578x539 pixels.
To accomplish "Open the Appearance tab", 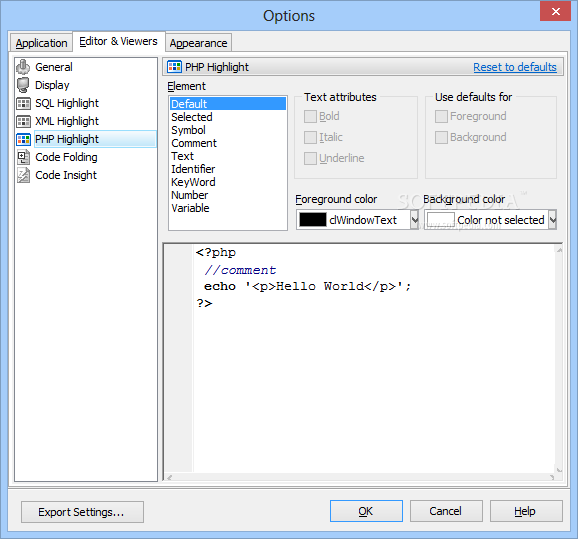I will tap(198, 43).
